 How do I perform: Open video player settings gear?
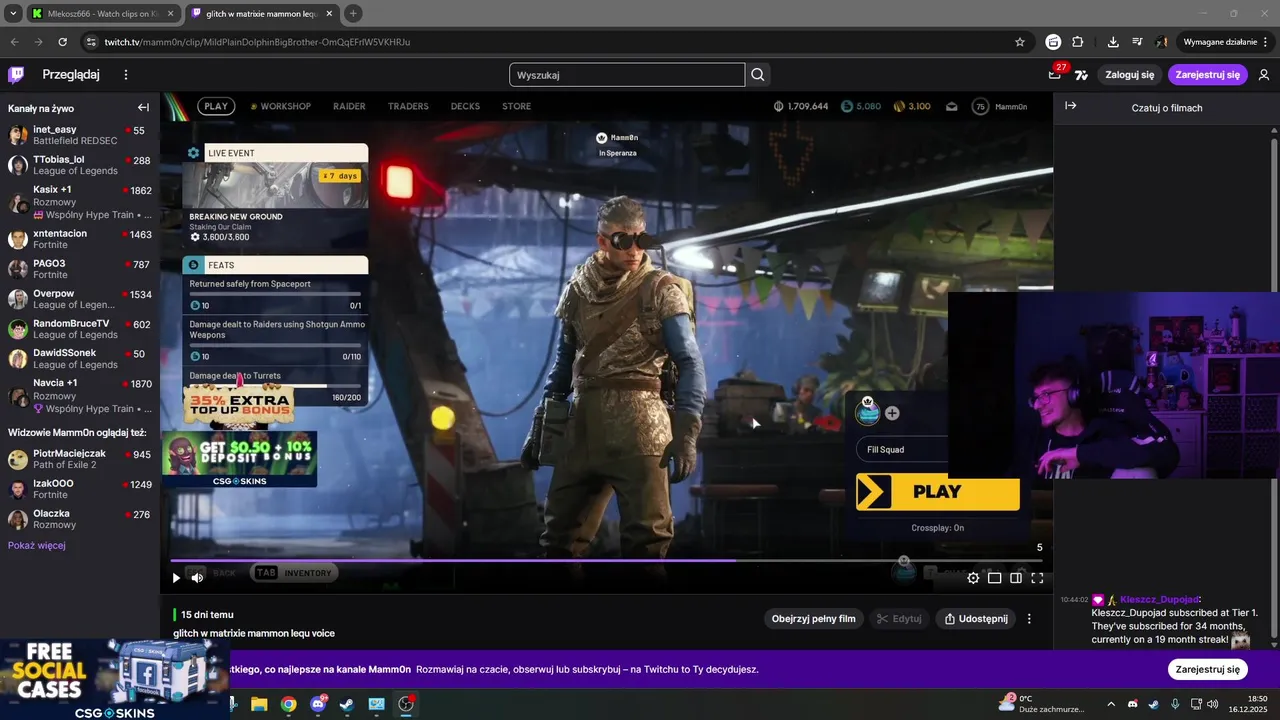973,577
